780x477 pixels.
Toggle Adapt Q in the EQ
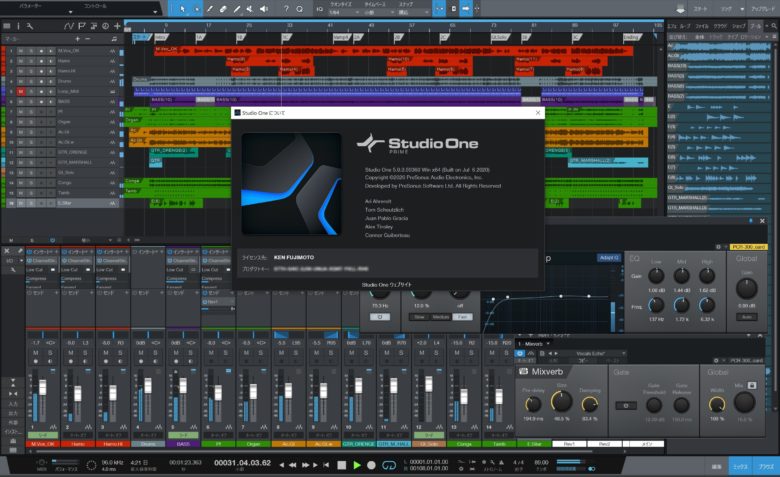click(608, 258)
